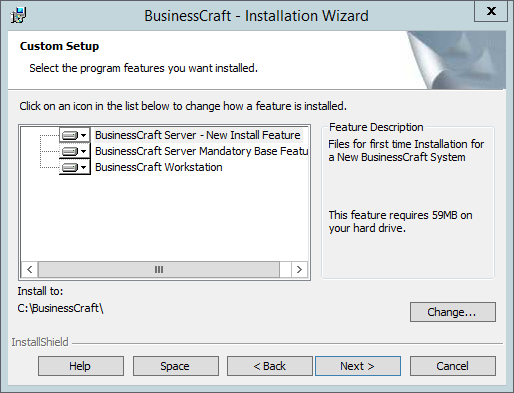This screenshot has height=393, width=514.
Task: Go to previous step with Back
Action: 270,366
